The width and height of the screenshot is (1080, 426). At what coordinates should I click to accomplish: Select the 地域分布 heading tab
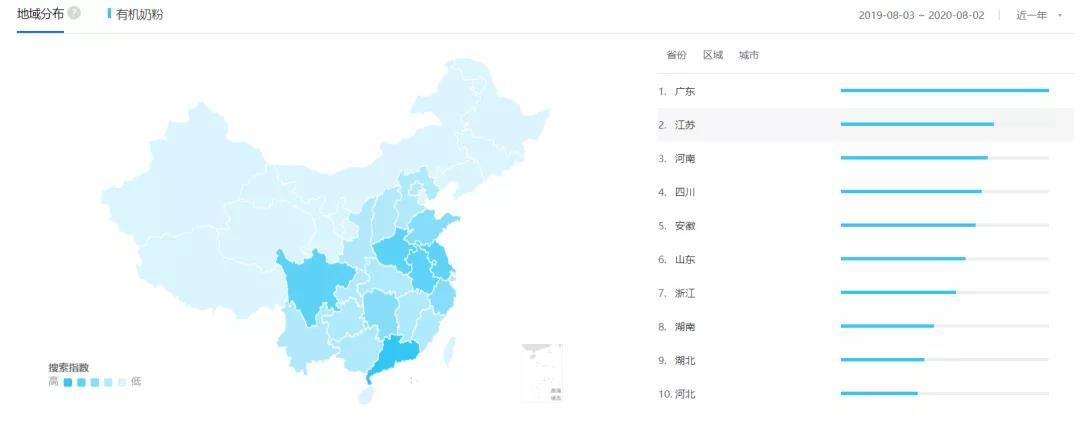40,14
